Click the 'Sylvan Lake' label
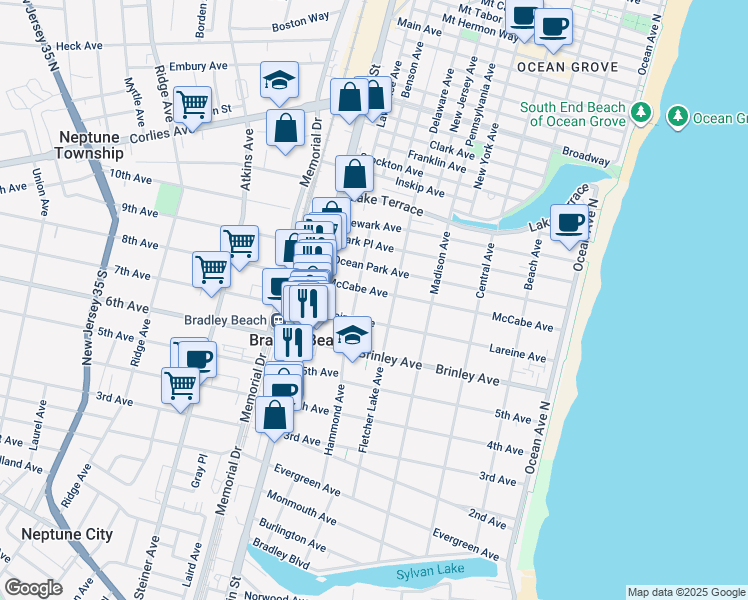Screen dimensions: 748x600 (430, 570)
